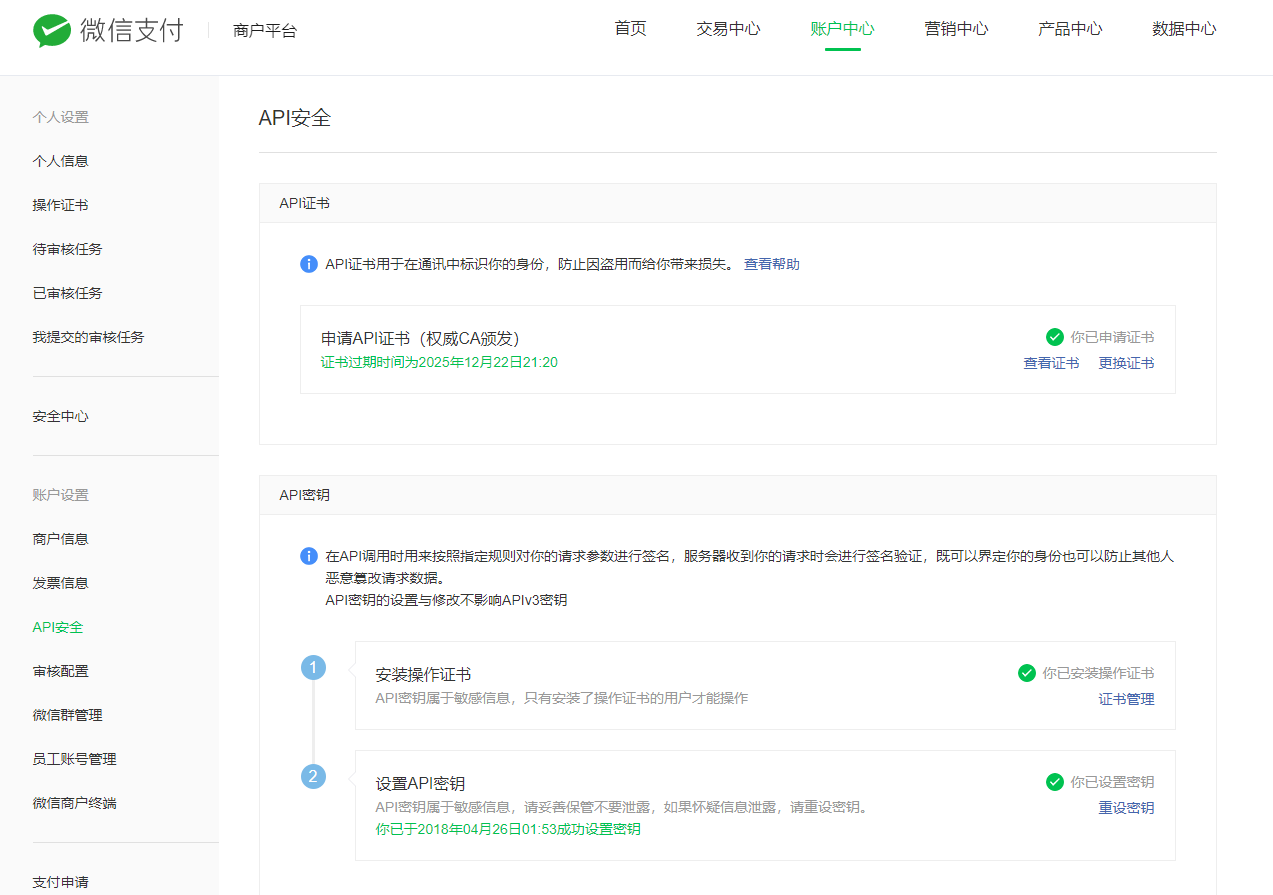This screenshot has width=1273, height=895.
Task: Click the 安装操作证书 step title
Action: coord(423,675)
